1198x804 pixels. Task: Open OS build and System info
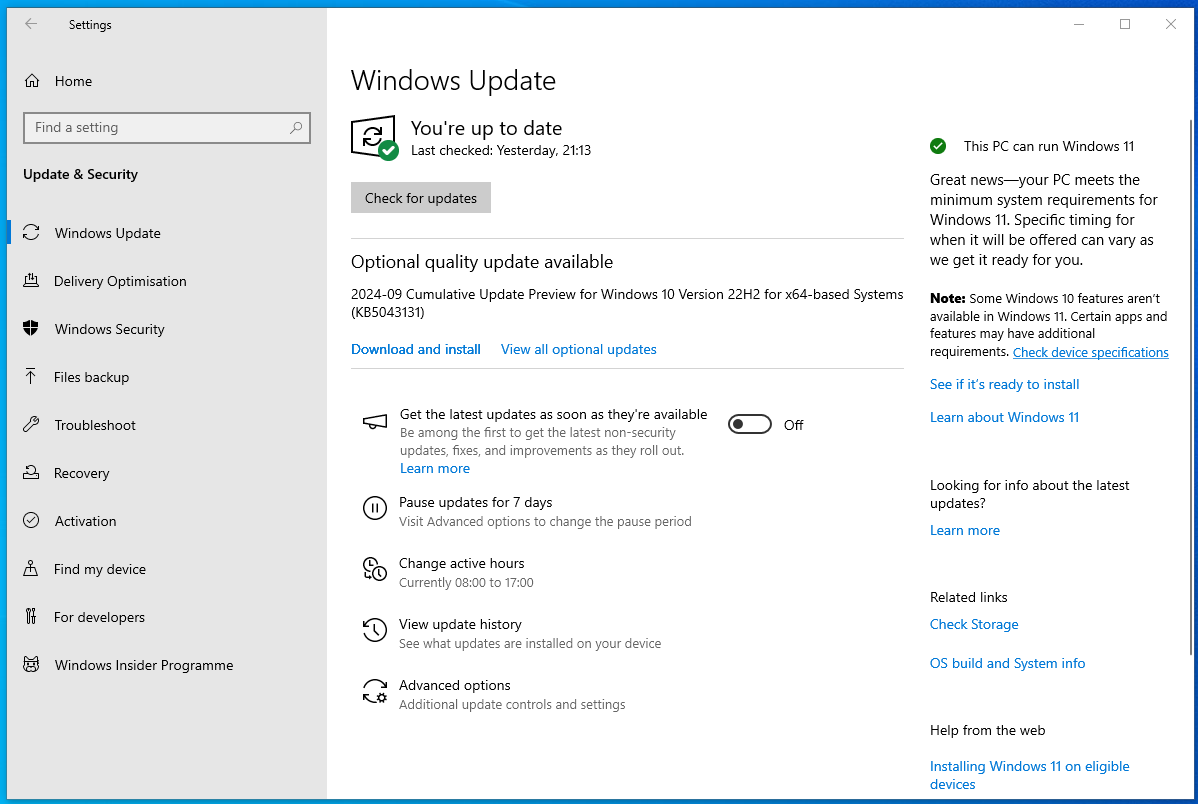point(1007,663)
